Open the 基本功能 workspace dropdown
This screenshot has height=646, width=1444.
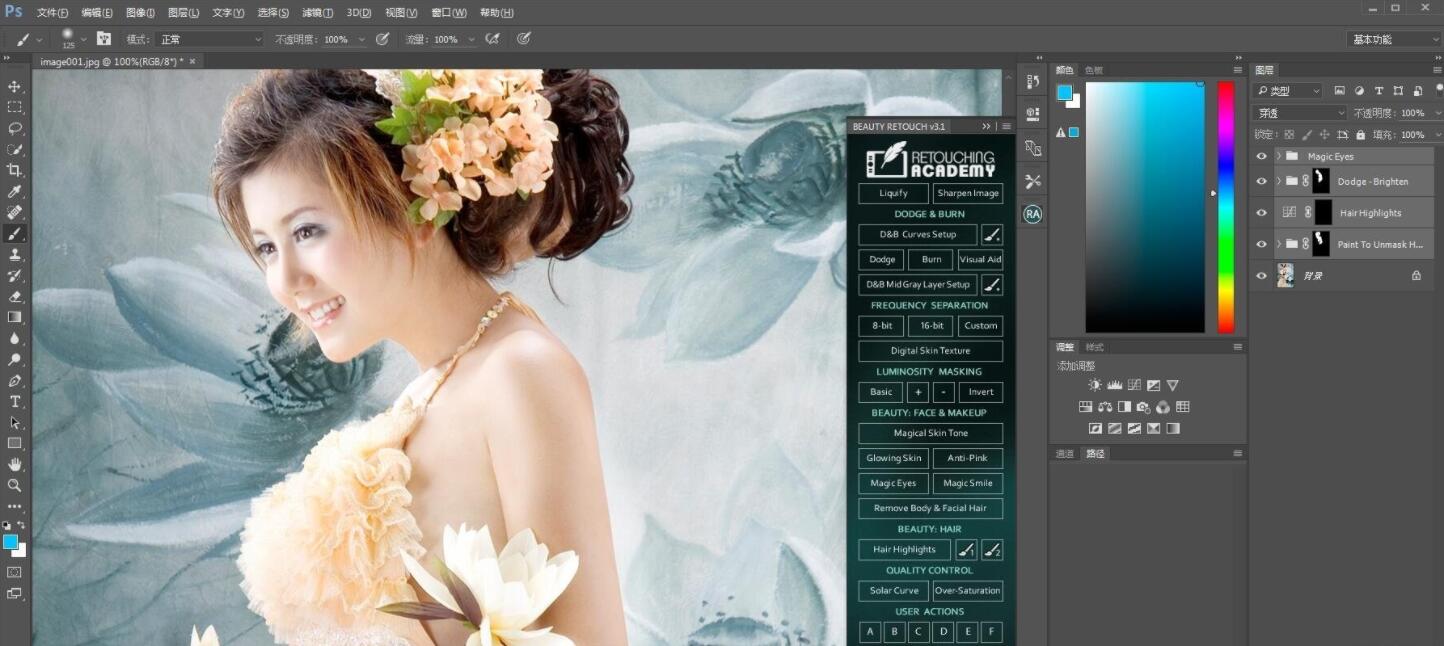(1394, 39)
